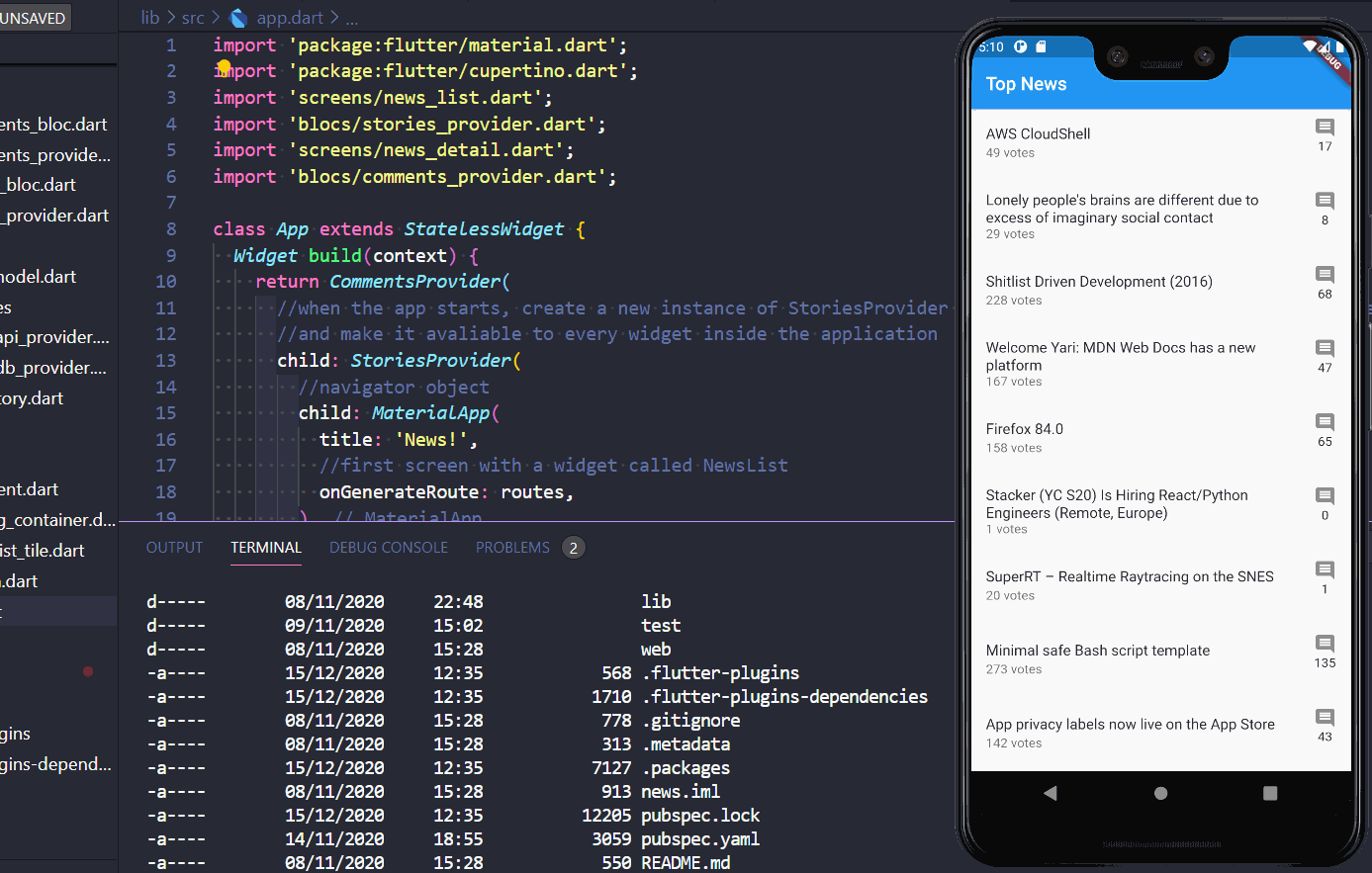This screenshot has width=1372, height=873.
Task: Open comments icon for Shitlist Driven Development story
Action: (1325, 274)
